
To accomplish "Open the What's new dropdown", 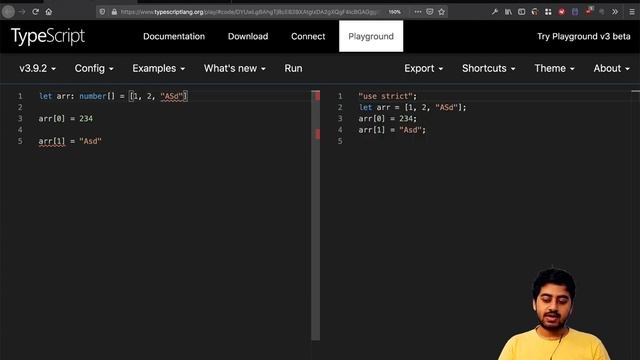I will pyautogui.click(x=235, y=68).
